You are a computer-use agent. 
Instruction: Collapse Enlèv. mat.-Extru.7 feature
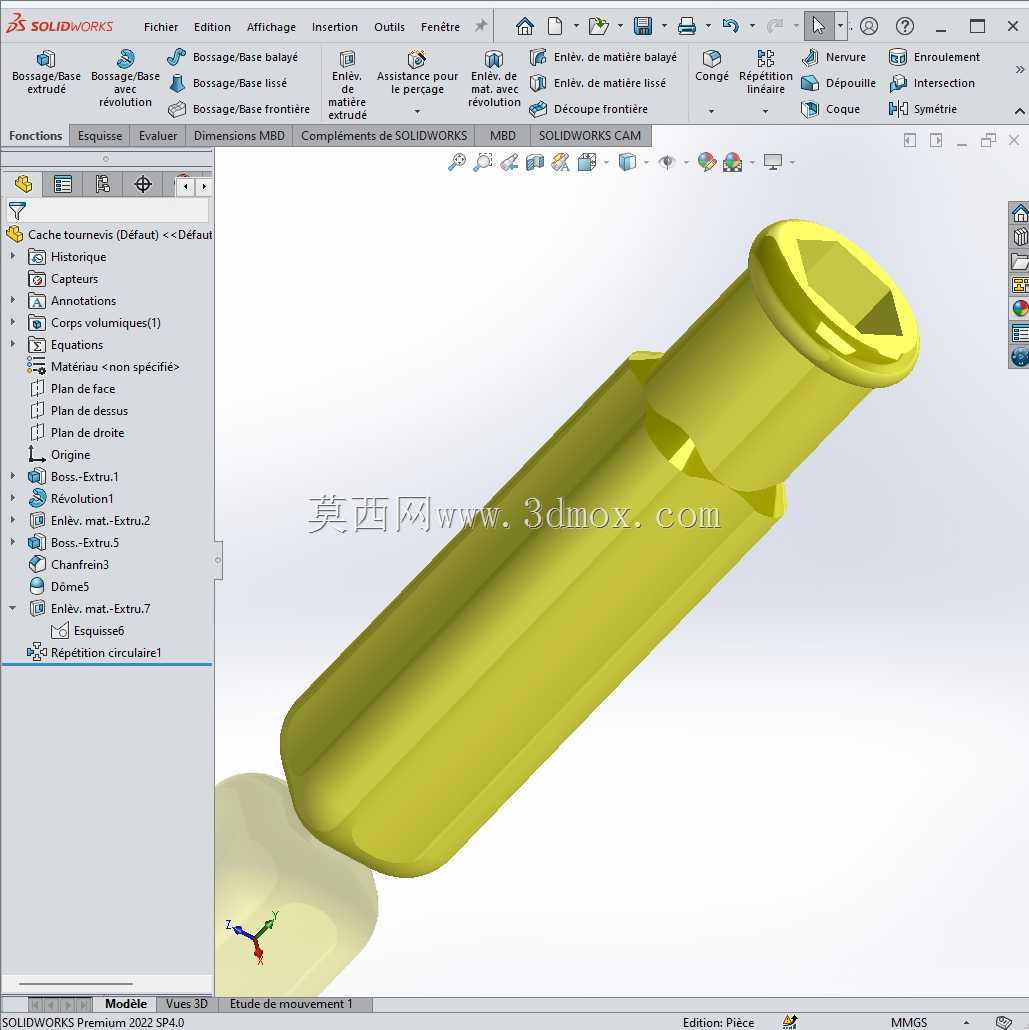point(12,608)
